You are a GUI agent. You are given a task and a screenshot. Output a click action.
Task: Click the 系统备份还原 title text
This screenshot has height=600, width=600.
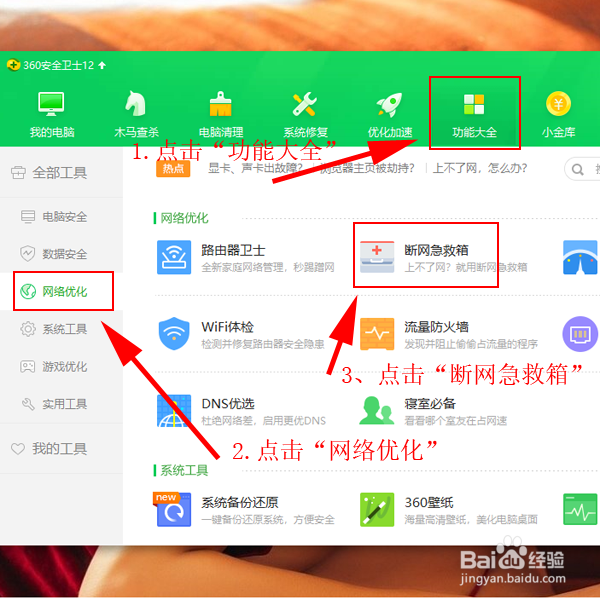point(240,502)
